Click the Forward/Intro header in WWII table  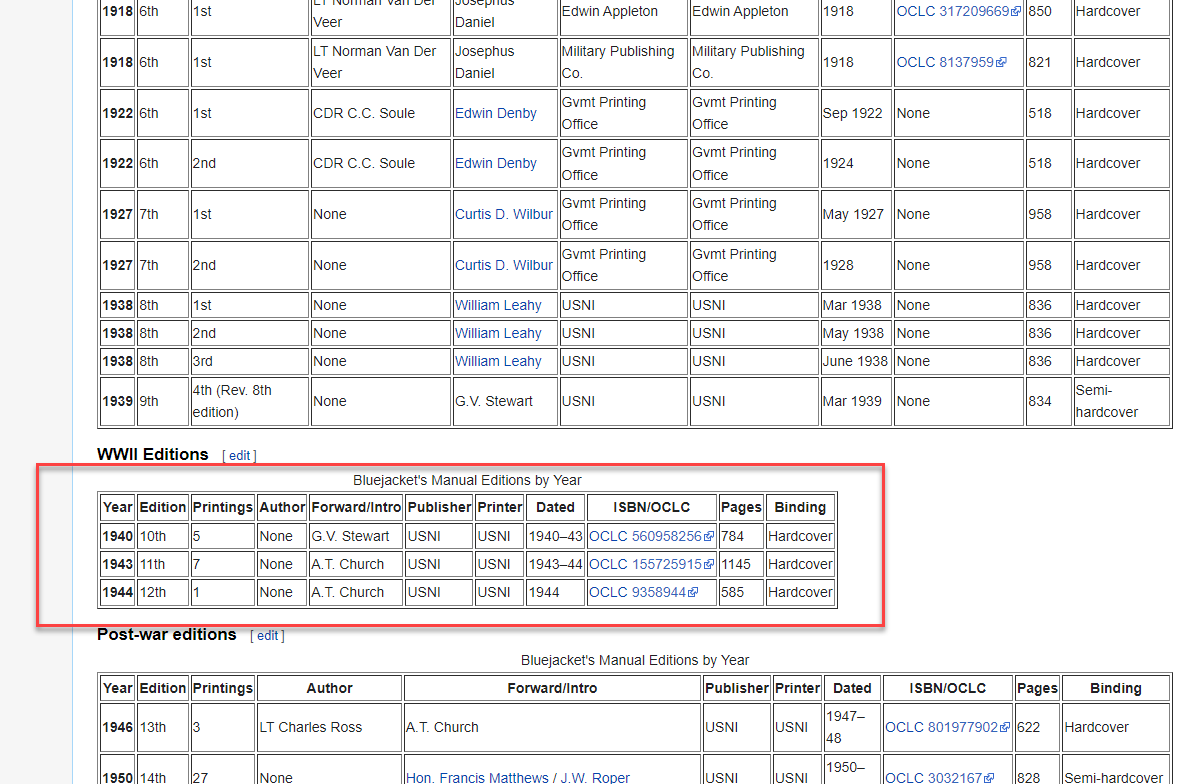click(x=356, y=507)
